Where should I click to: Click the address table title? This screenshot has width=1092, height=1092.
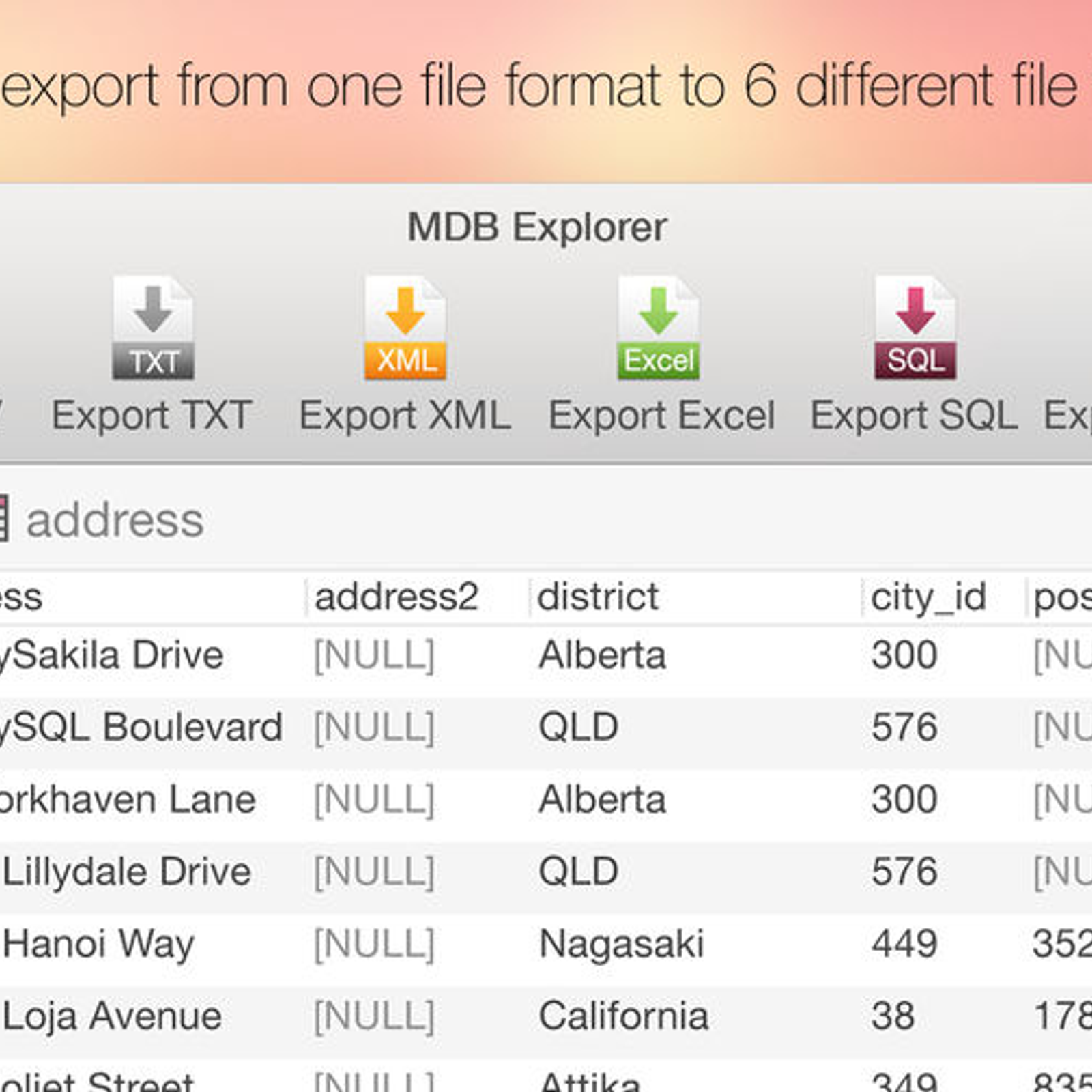tap(115, 520)
